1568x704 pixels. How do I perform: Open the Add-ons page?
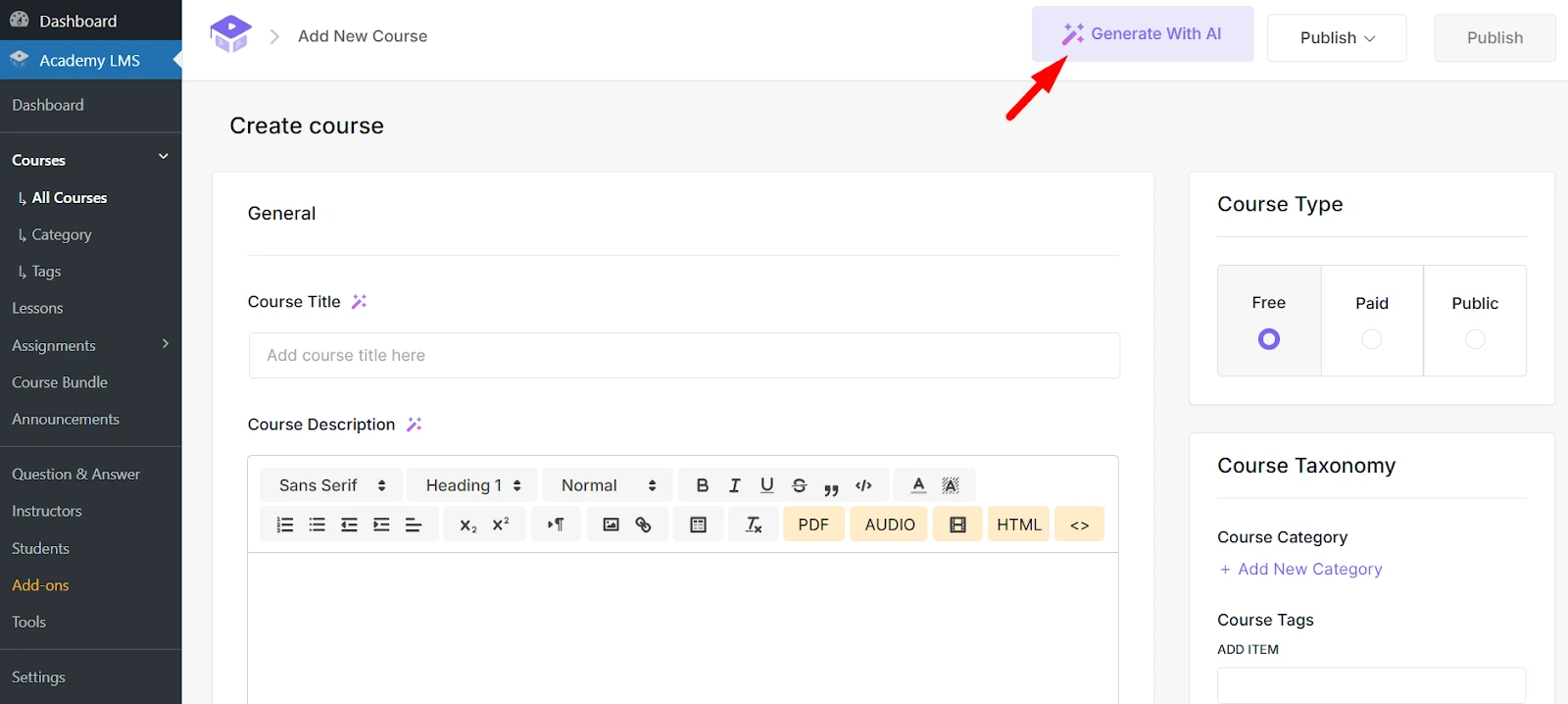point(40,585)
